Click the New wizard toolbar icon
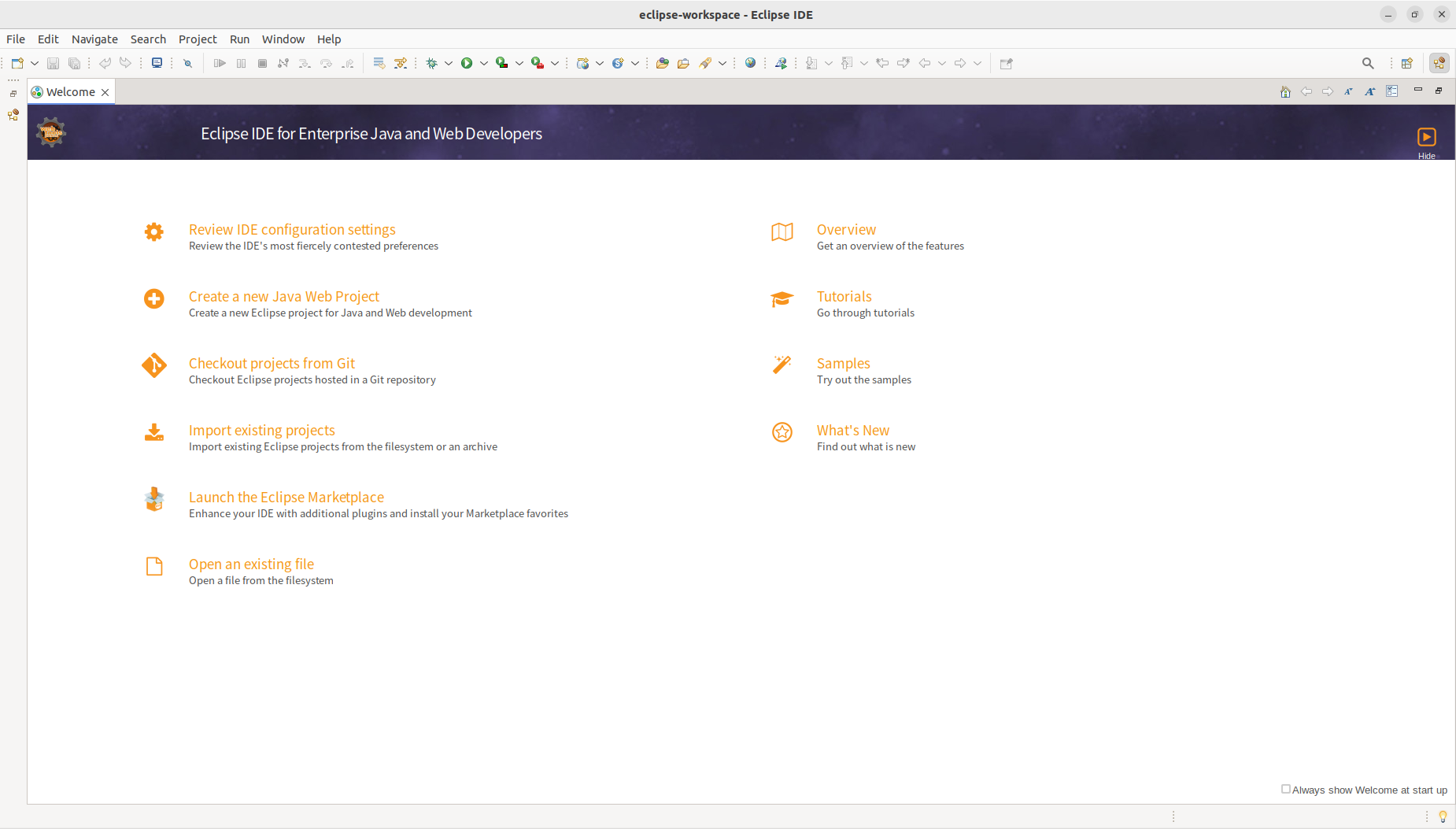1456x829 pixels. point(17,63)
